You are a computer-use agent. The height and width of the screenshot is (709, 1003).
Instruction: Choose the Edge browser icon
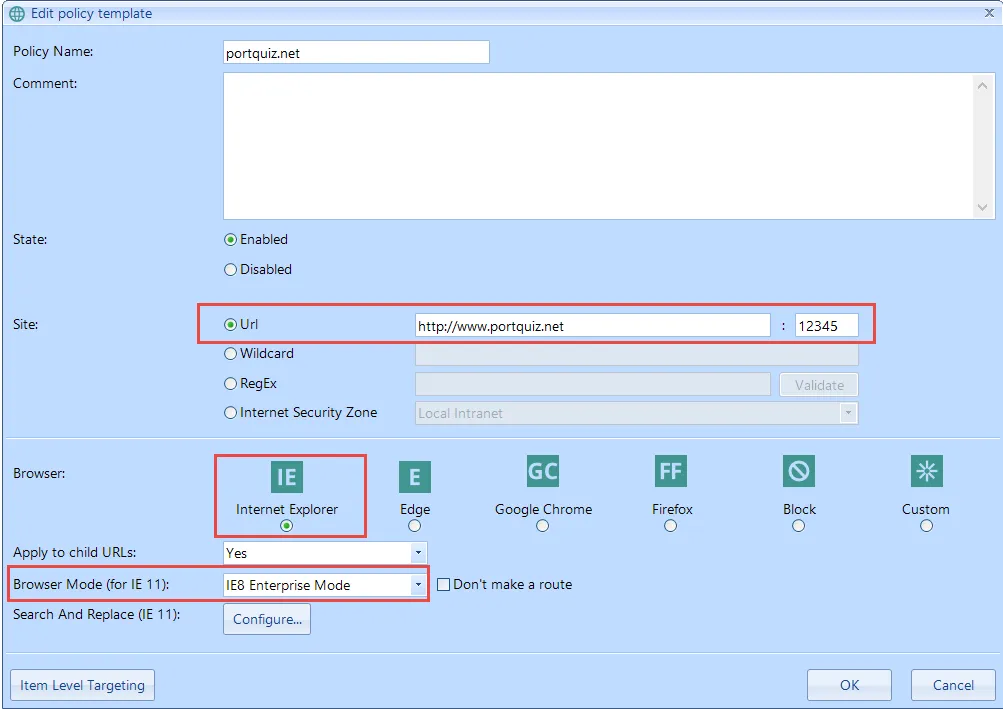pyautogui.click(x=415, y=477)
